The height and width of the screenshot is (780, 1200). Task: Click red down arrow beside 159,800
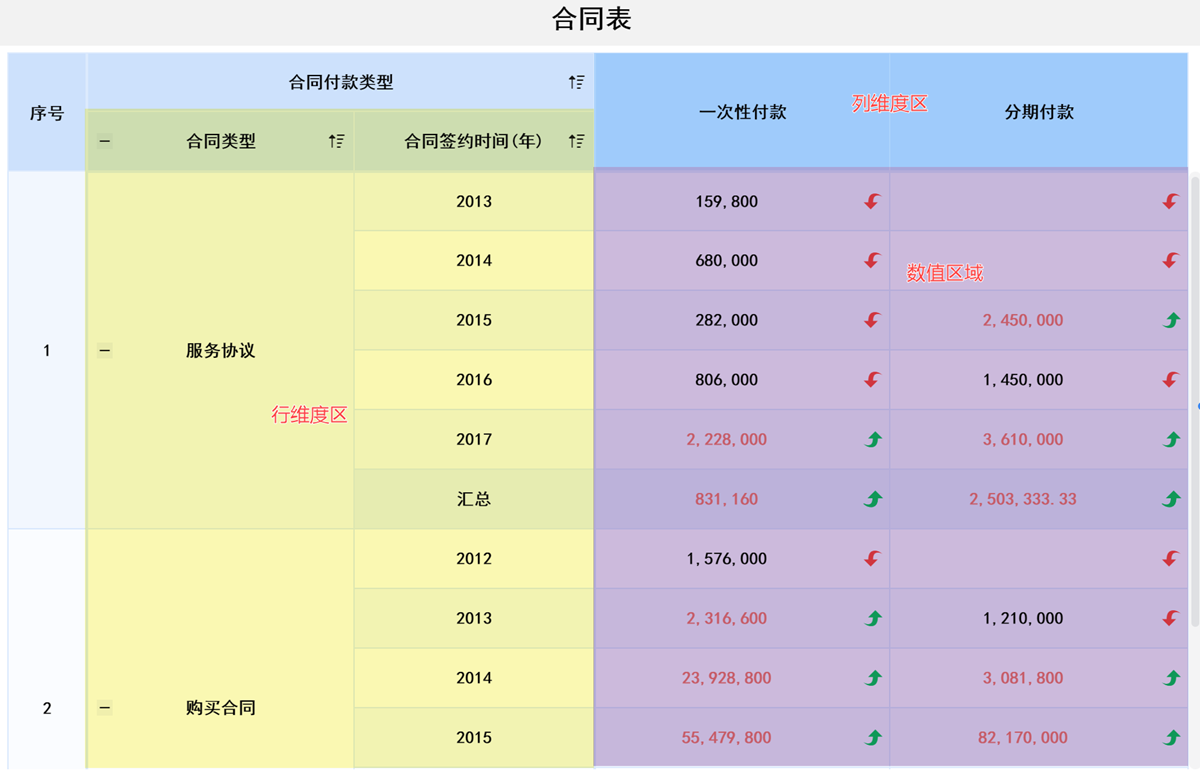pos(872,201)
